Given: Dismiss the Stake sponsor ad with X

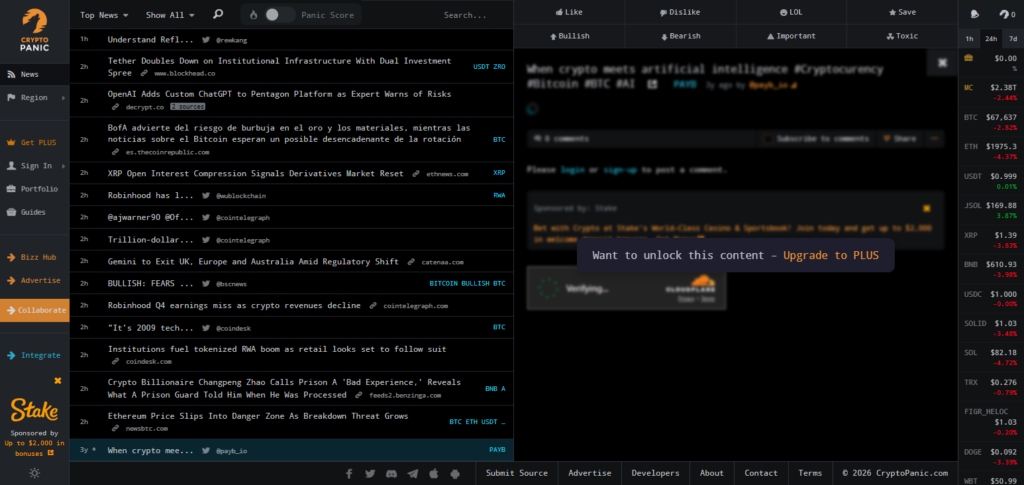Looking at the screenshot, I should click(x=58, y=380).
